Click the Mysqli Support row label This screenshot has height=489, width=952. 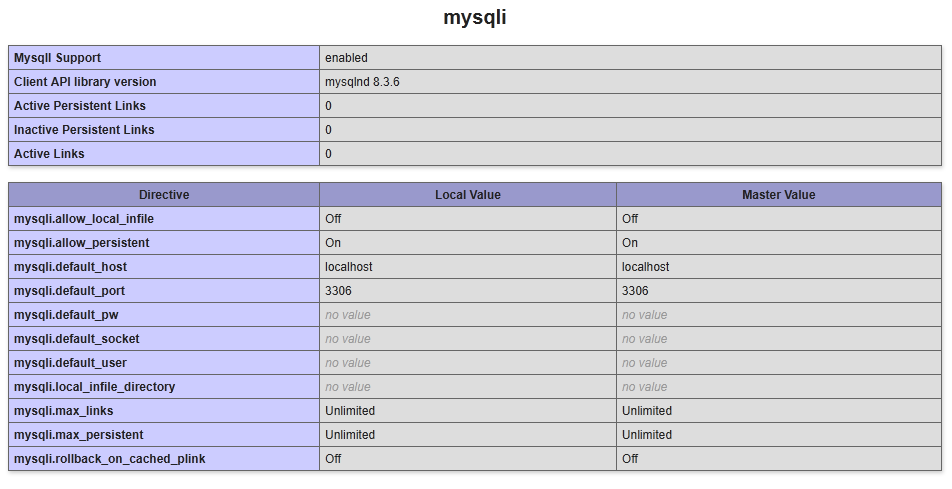tap(57, 58)
